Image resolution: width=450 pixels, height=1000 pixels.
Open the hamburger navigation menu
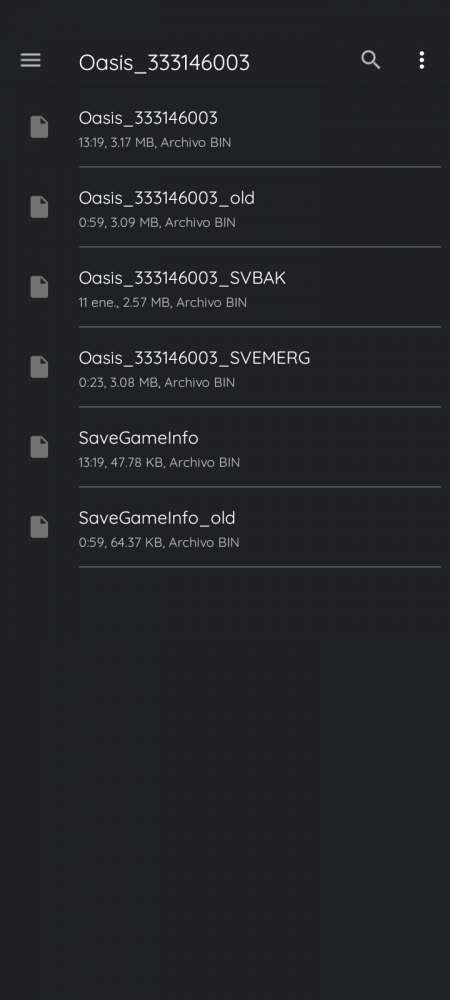coord(31,61)
